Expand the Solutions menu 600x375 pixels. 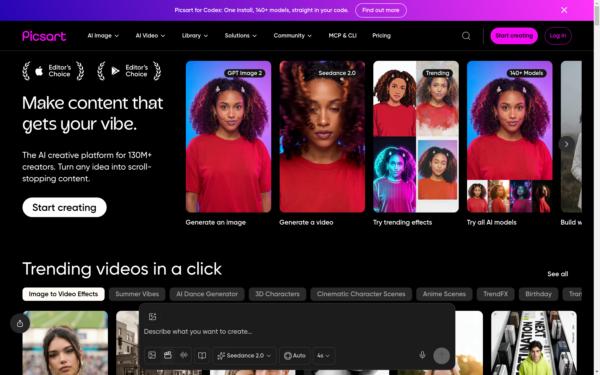(x=241, y=36)
